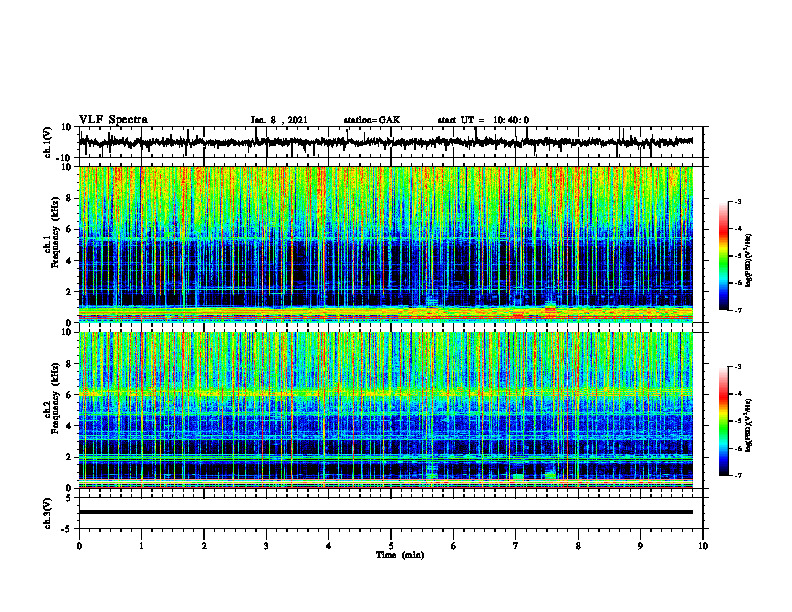Click the "-5" tick on ch.3(V) axis
Image resolution: width=792 pixels, height=612 pixels.
[x=68, y=529]
